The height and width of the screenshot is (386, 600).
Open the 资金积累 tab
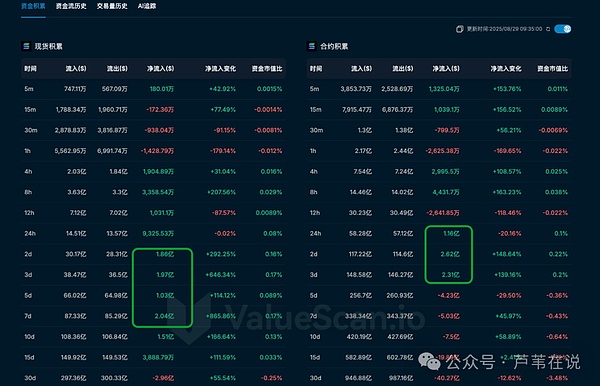[x=33, y=6]
